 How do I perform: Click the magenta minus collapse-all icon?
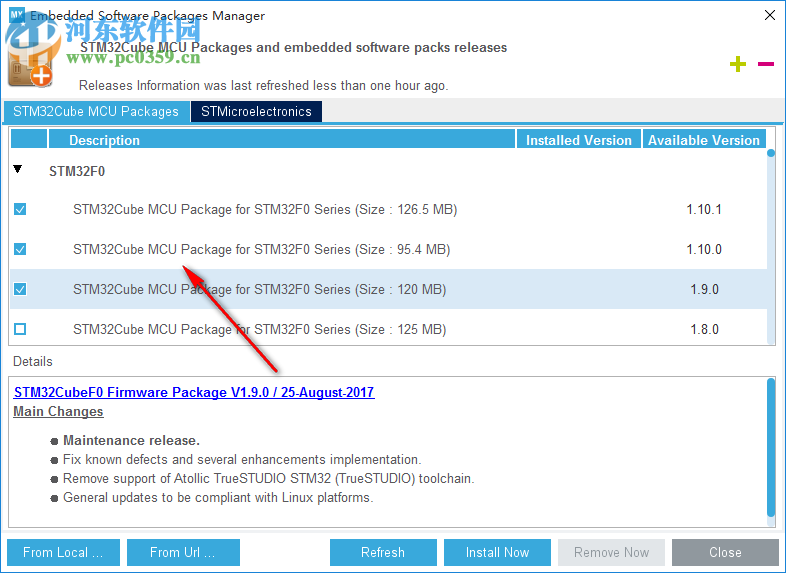pyautogui.click(x=765, y=64)
